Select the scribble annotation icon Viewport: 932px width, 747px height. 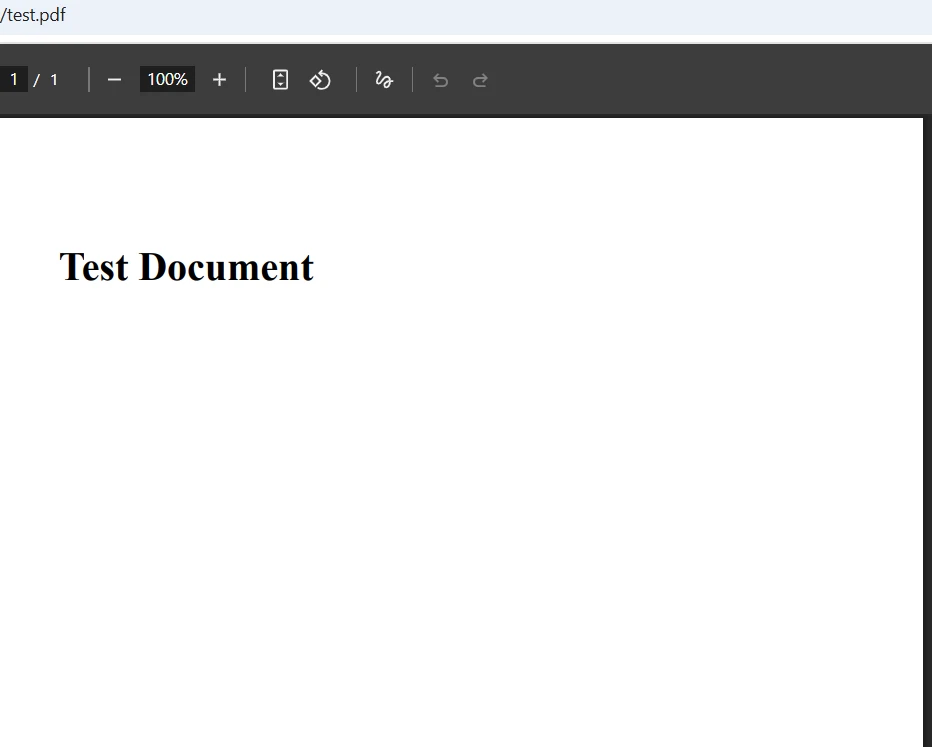pos(384,79)
